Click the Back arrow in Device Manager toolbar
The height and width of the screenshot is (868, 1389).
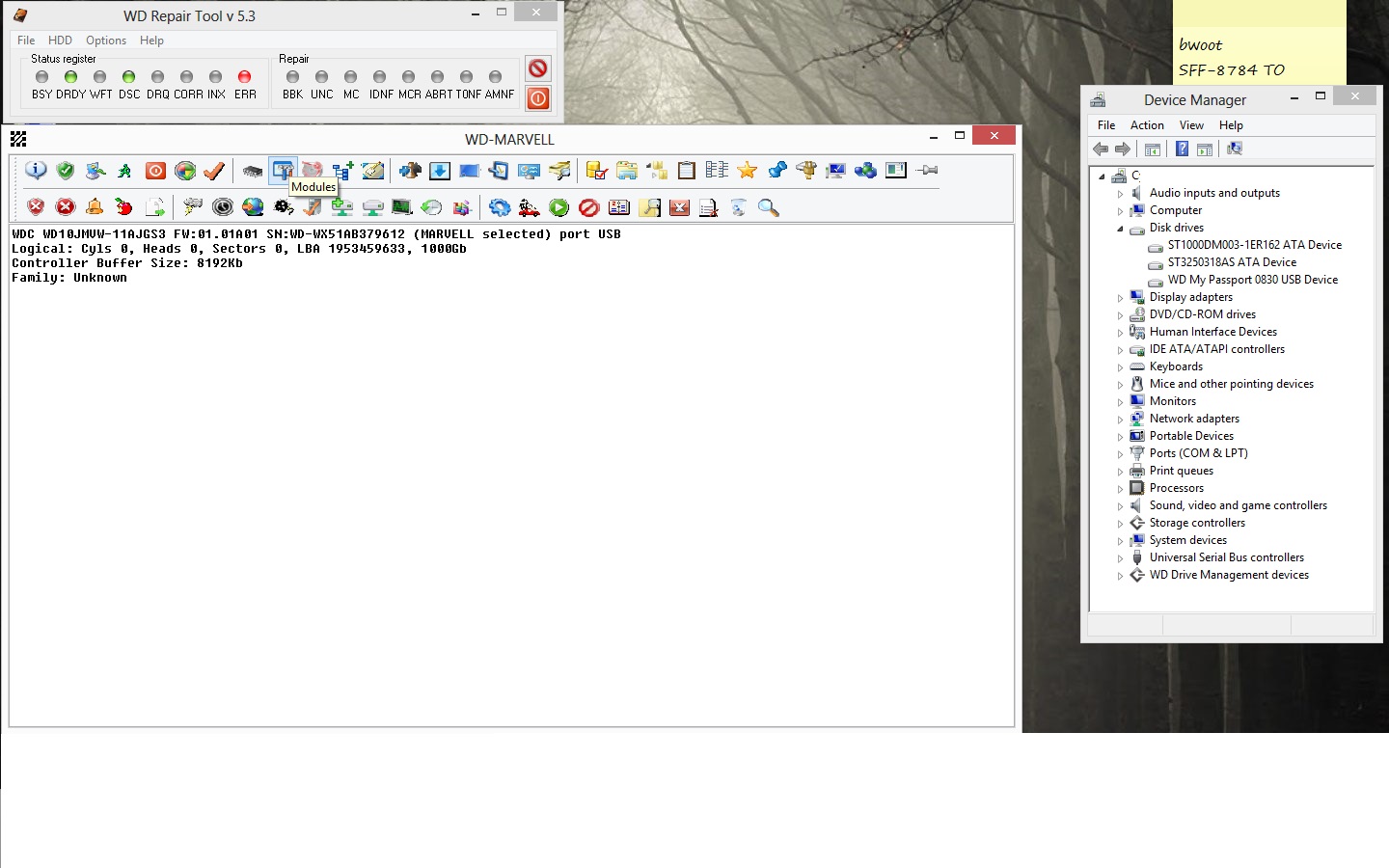click(x=1101, y=149)
